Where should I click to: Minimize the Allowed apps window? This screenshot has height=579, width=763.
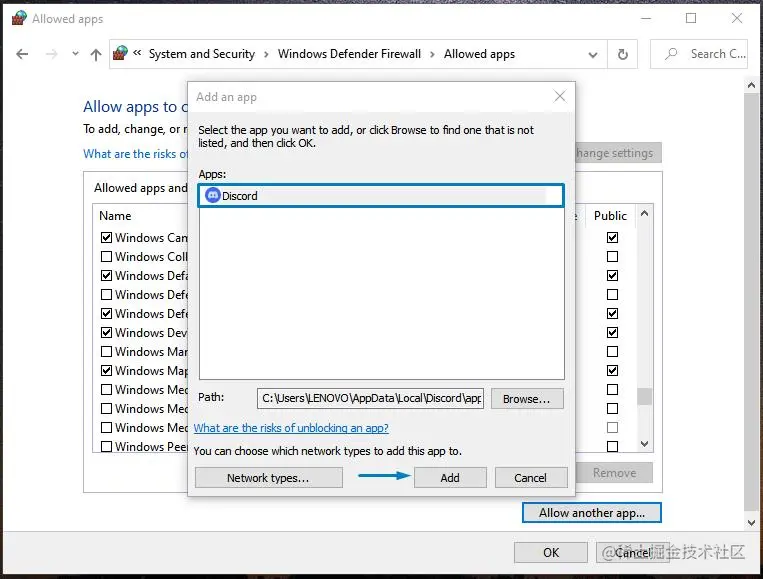pyautogui.click(x=646, y=18)
